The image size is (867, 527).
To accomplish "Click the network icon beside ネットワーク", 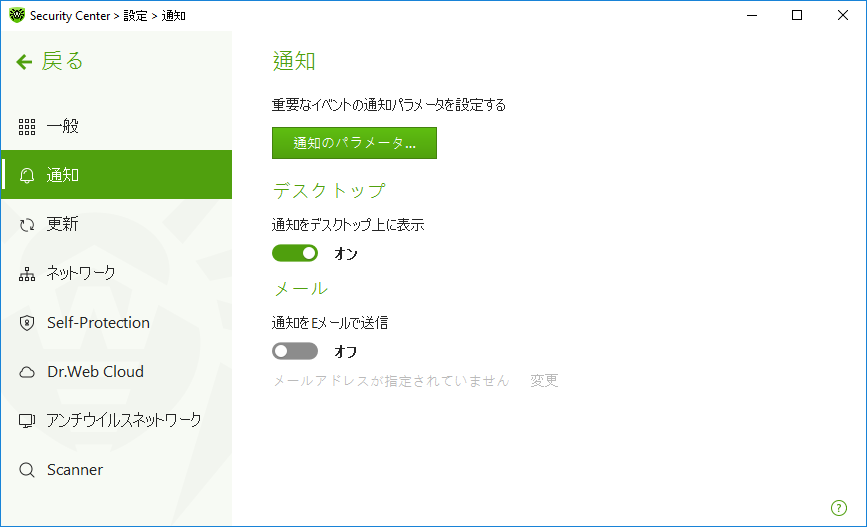I will (27, 274).
